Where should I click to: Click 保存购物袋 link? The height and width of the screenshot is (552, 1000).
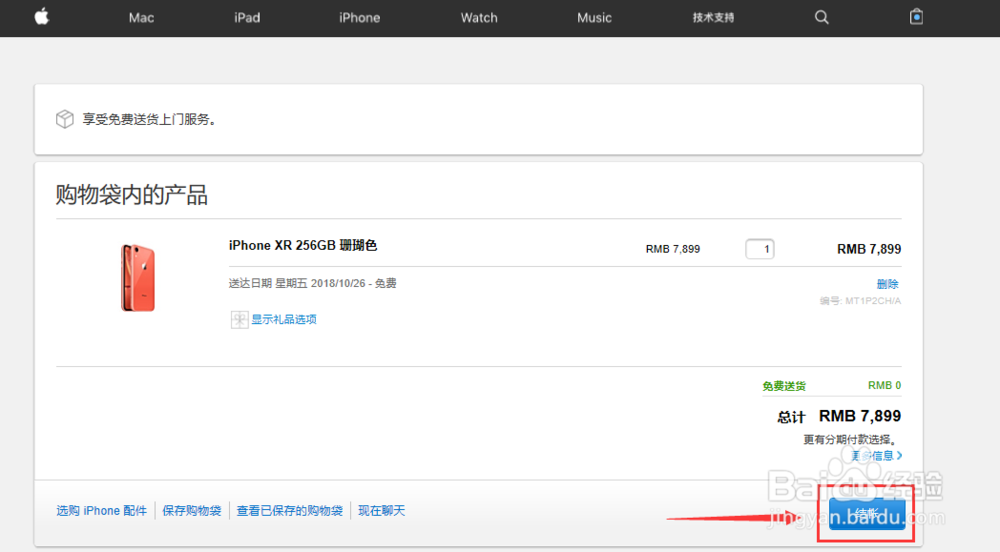191,511
